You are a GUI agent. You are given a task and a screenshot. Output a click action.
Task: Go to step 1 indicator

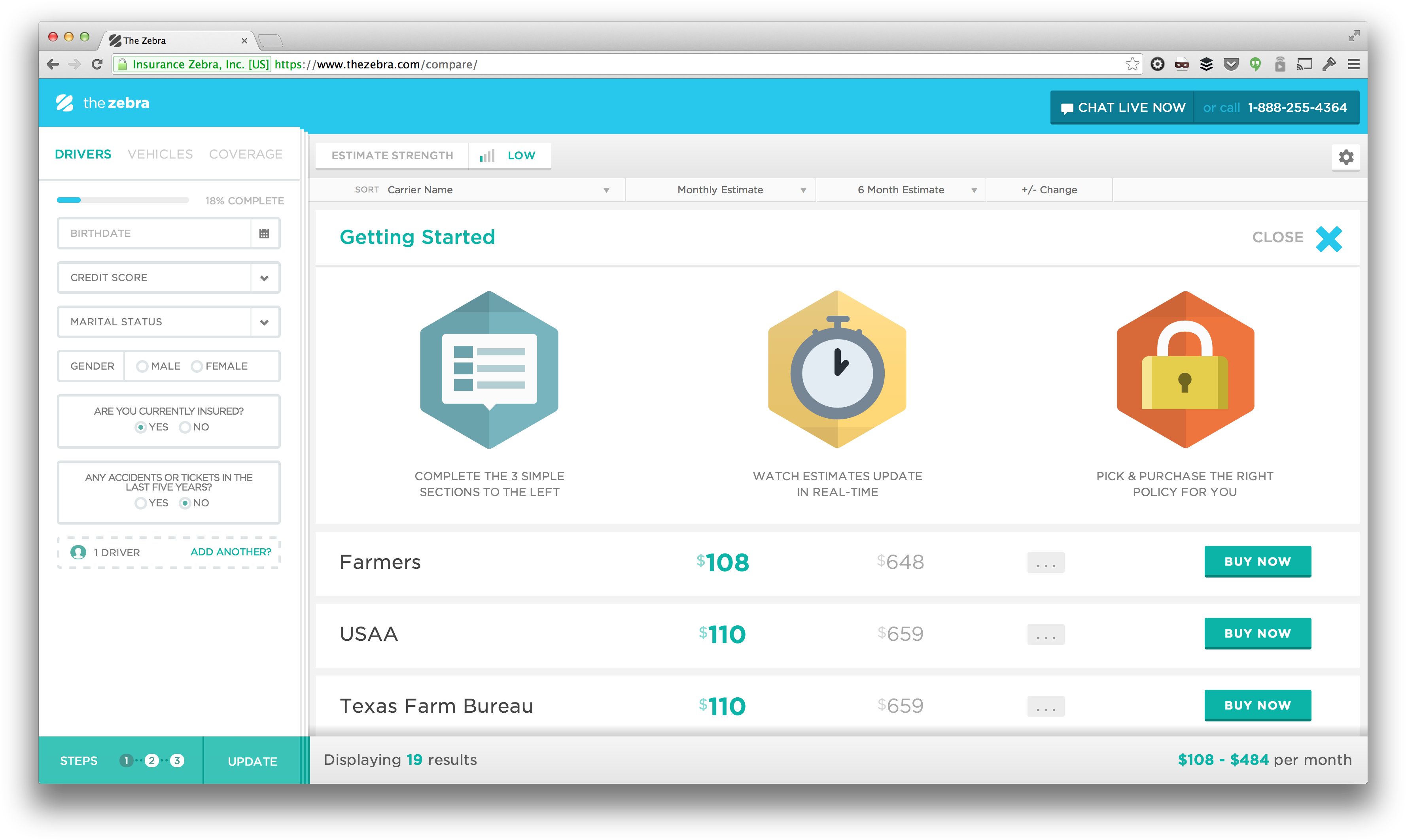(x=126, y=761)
